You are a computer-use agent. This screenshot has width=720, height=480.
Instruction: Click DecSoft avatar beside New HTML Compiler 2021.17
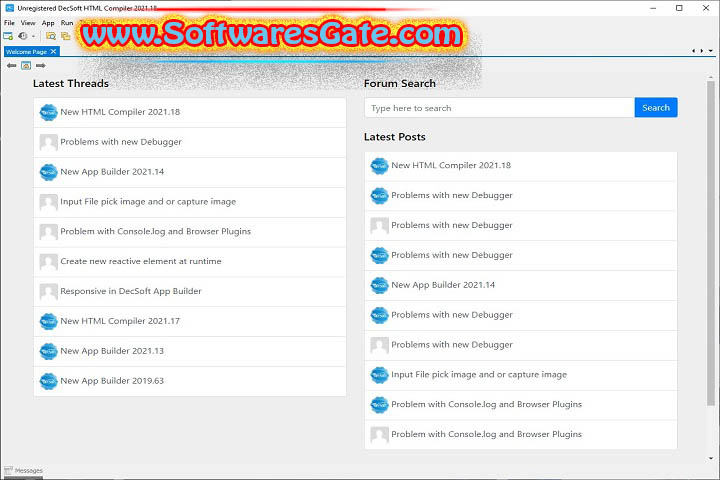pos(48,321)
